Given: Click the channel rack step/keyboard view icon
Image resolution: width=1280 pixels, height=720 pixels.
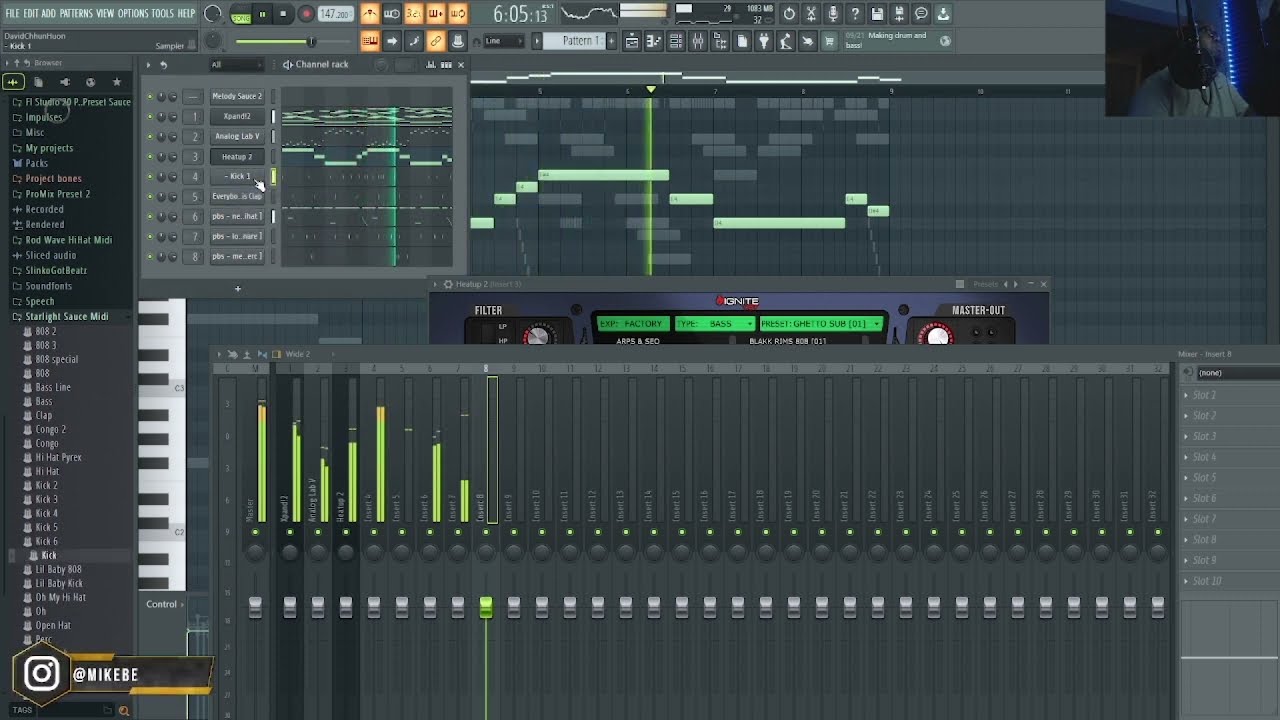Looking at the screenshot, I should point(445,64).
